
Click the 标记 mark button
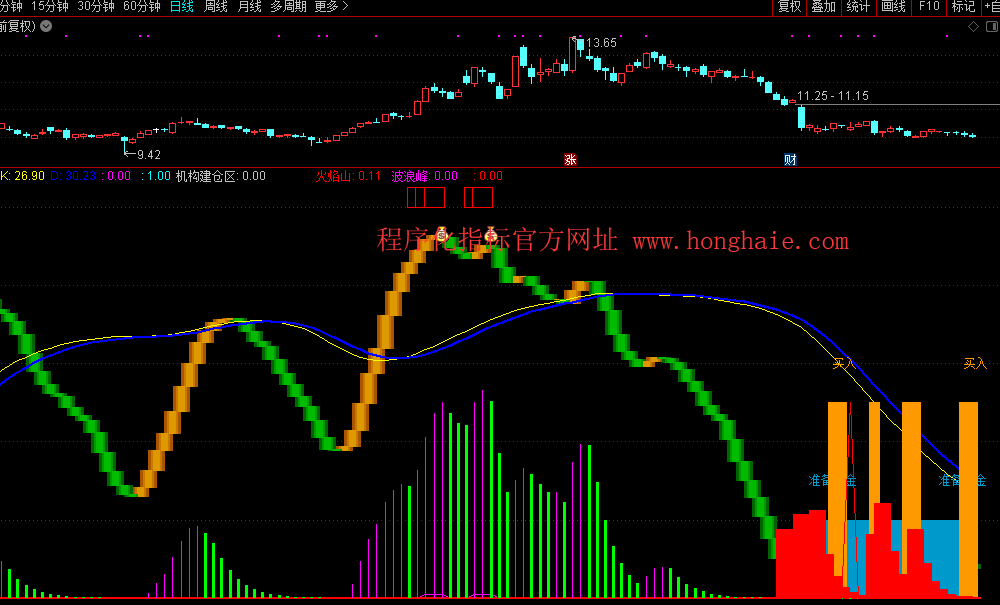963,7
